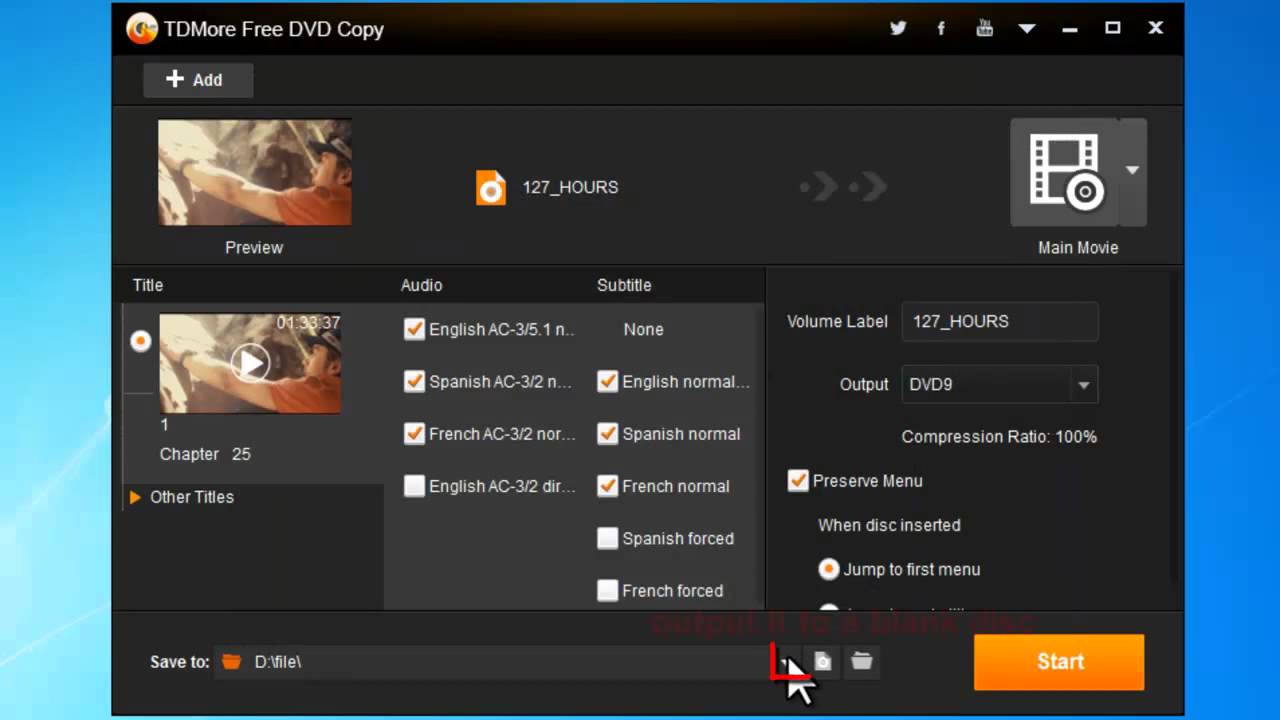Toggle French normal subtitle checkbox
The height and width of the screenshot is (720, 1280).
(607, 486)
